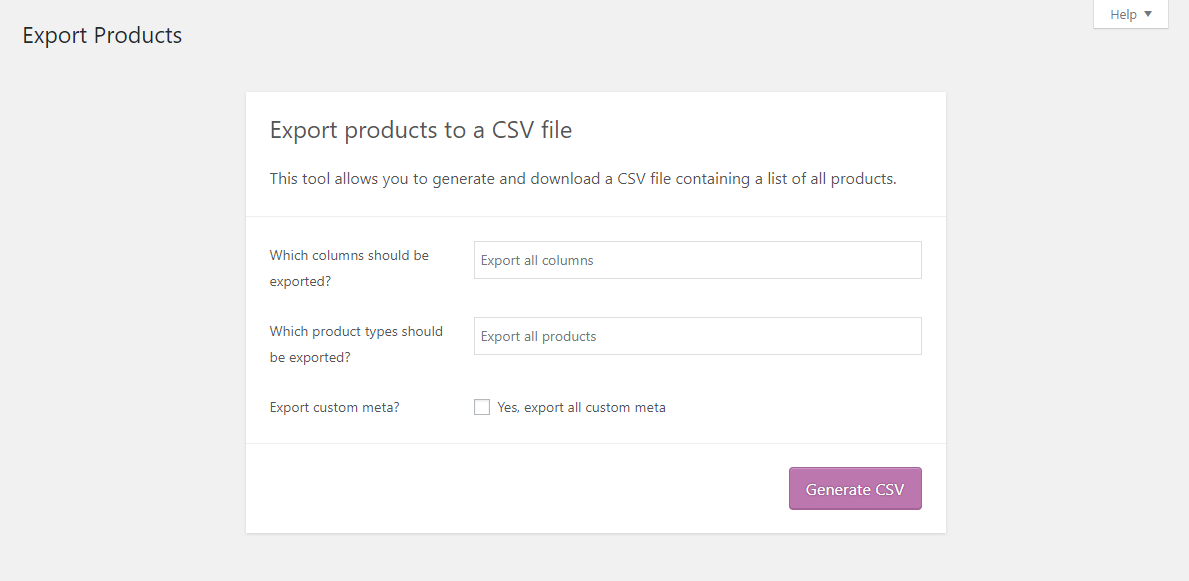Tick the export custom meta checkbox
1189x581 pixels.
pos(482,407)
